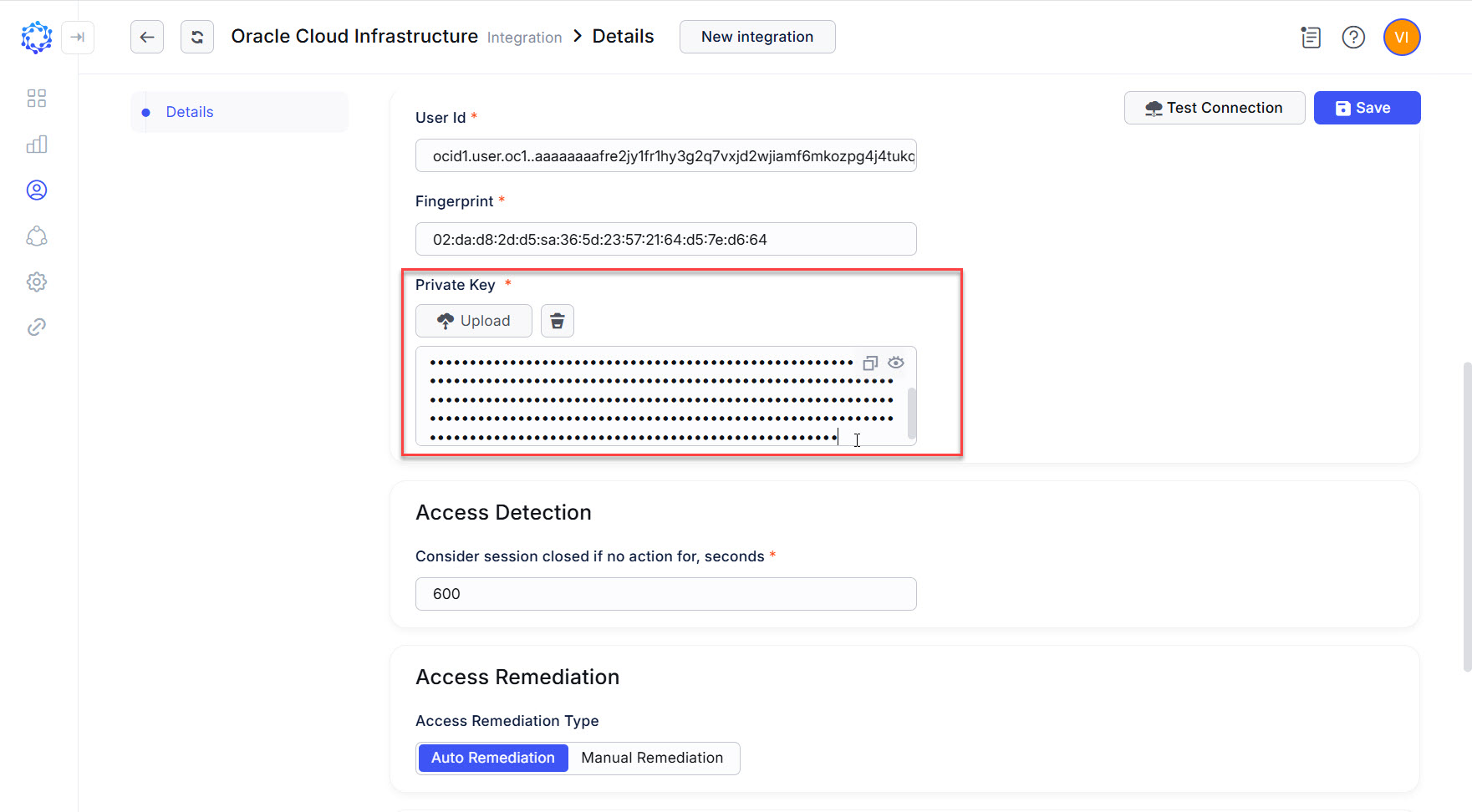Select Auto Remediation type

[x=493, y=758]
